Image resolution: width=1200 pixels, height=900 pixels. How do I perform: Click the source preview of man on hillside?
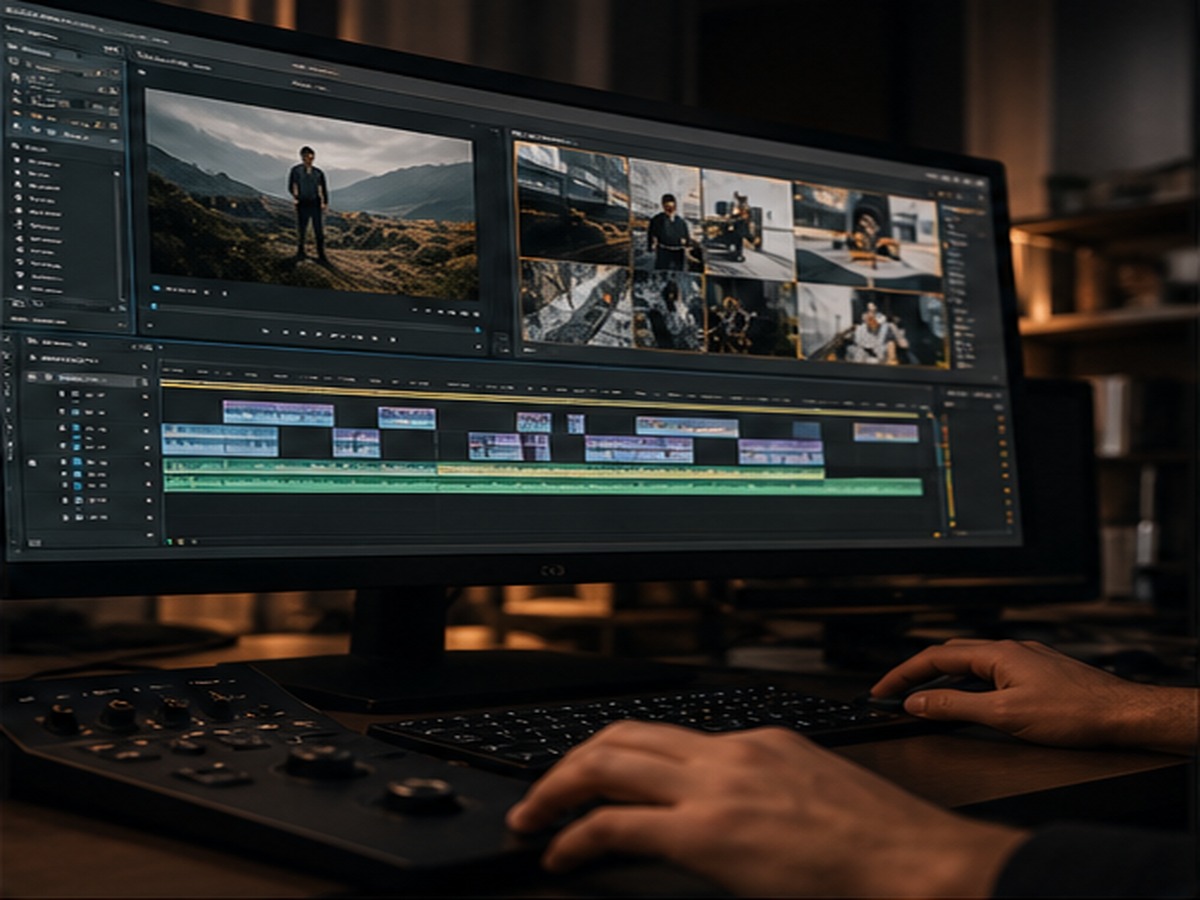click(x=311, y=195)
